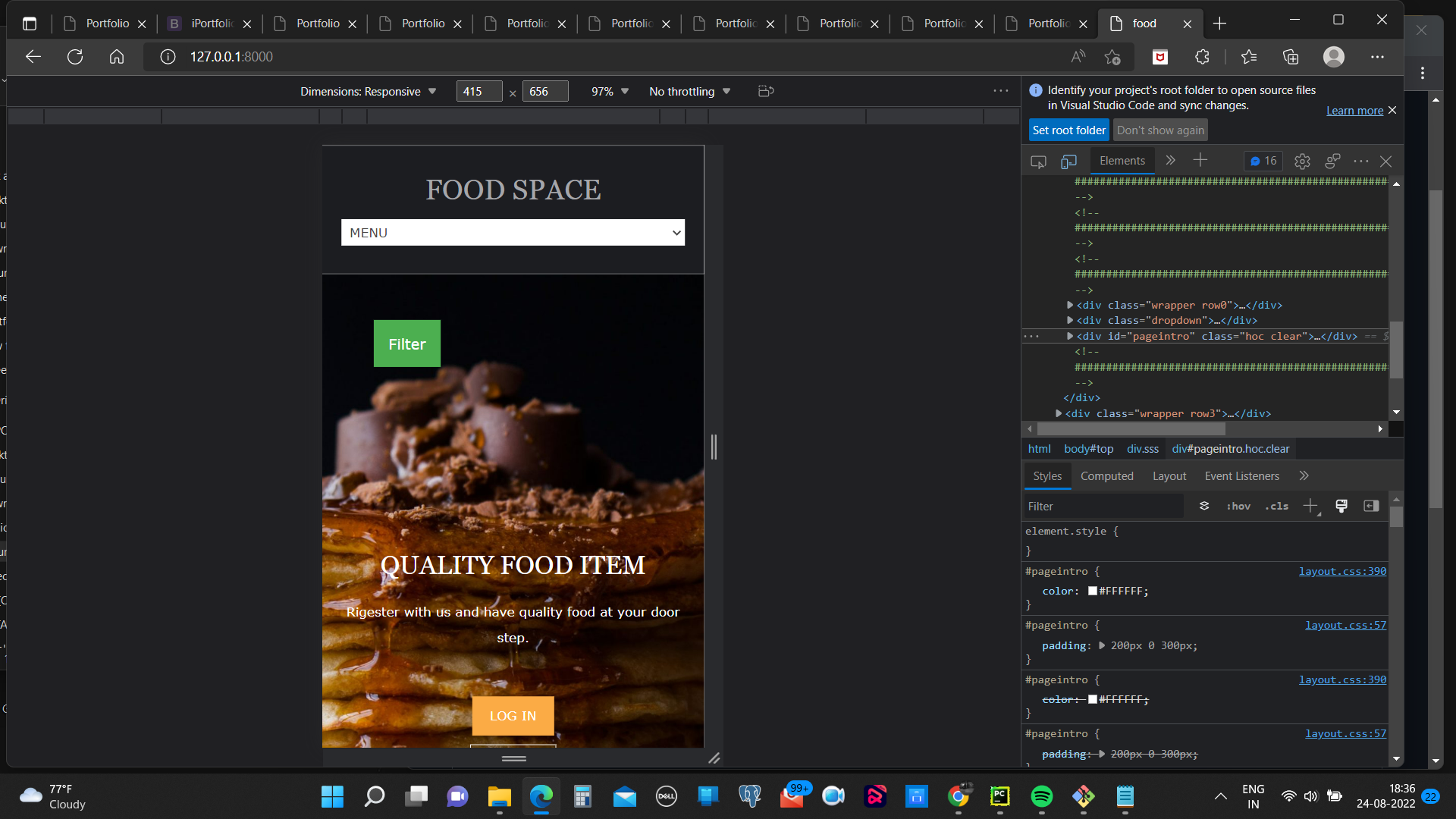Open the MENU dropdown on the food page

[513, 232]
